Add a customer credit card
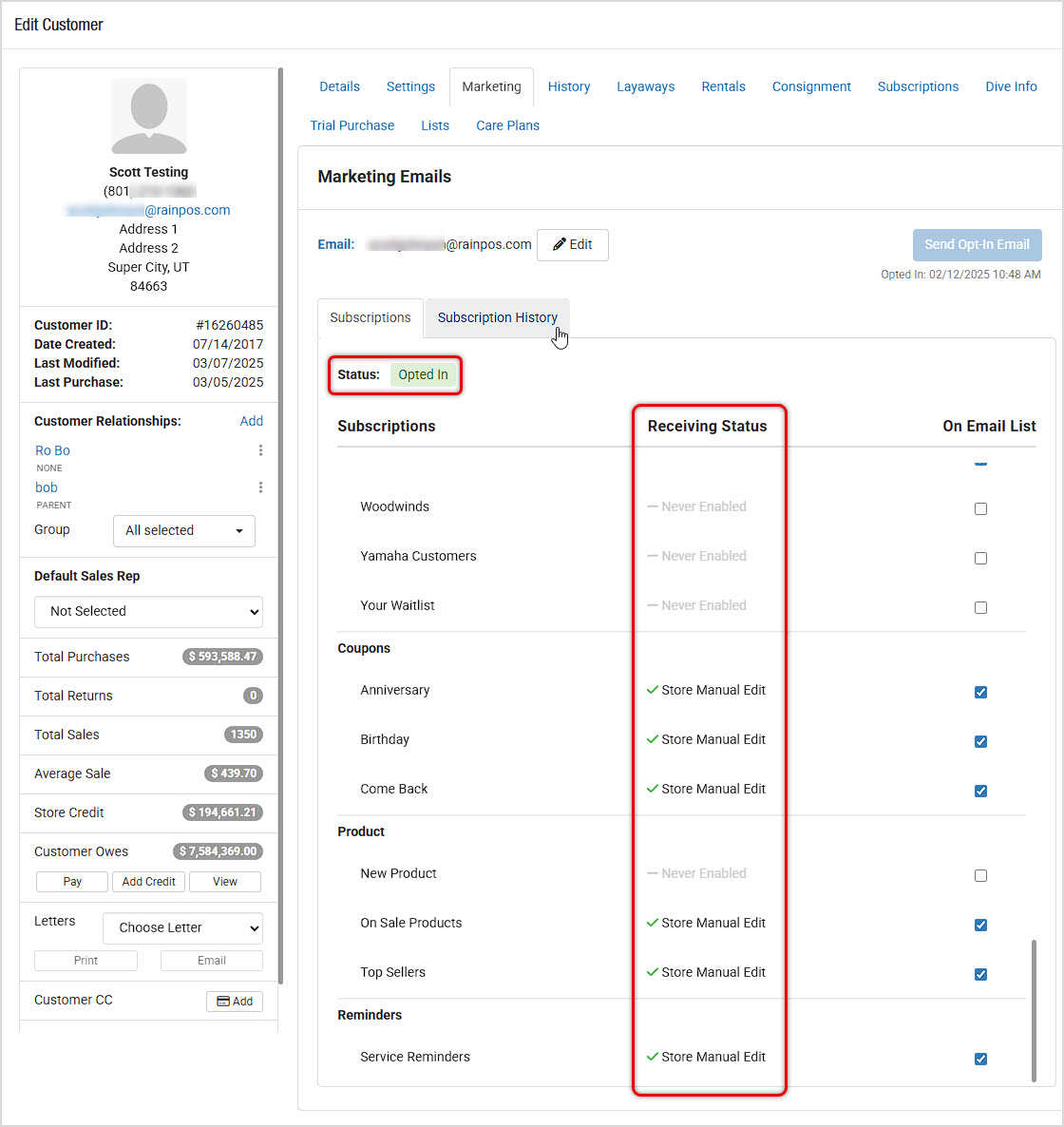The width and height of the screenshot is (1064, 1127). click(235, 1001)
